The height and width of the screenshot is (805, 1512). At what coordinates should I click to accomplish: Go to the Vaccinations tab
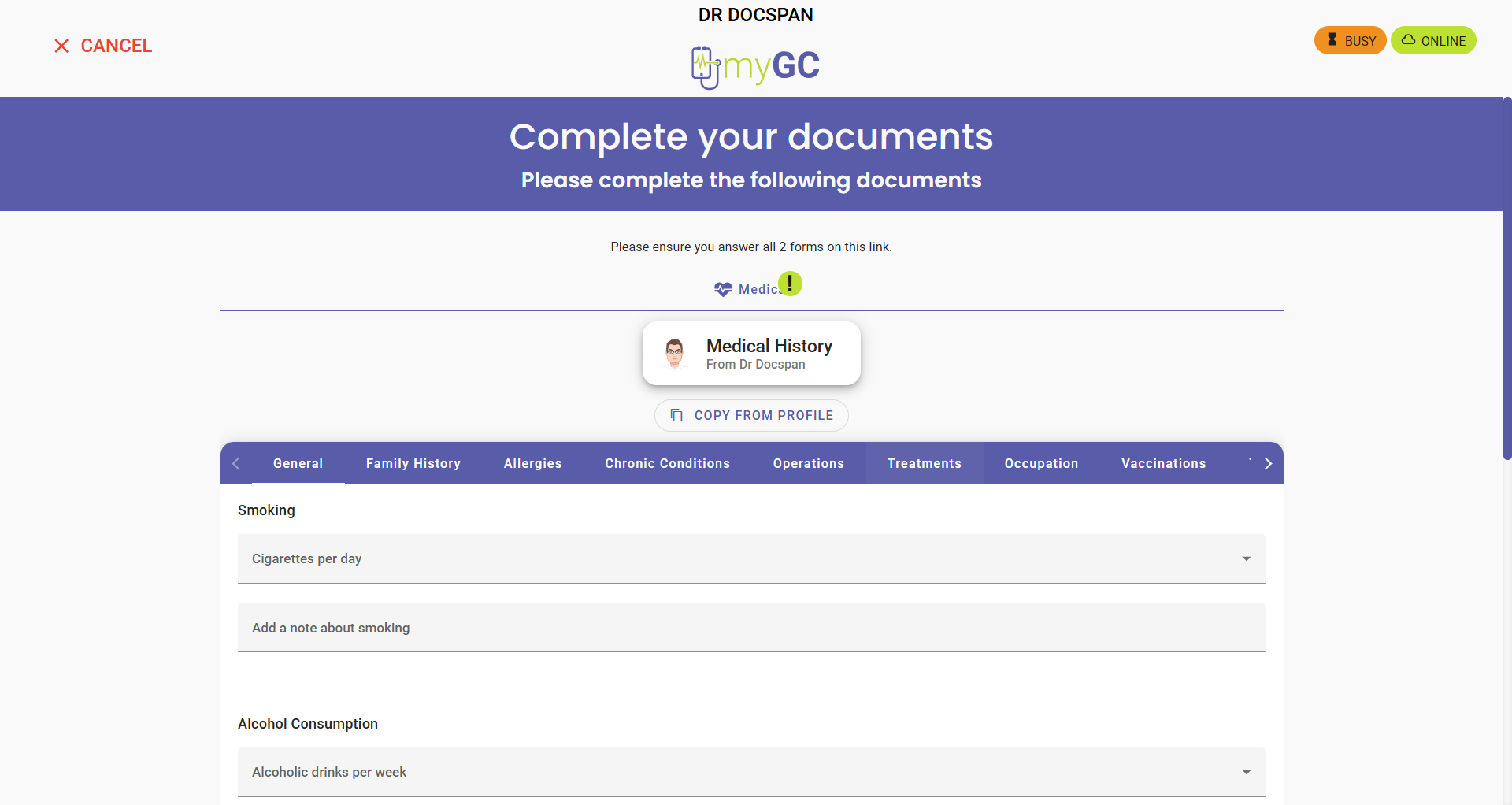click(1163, 464)
